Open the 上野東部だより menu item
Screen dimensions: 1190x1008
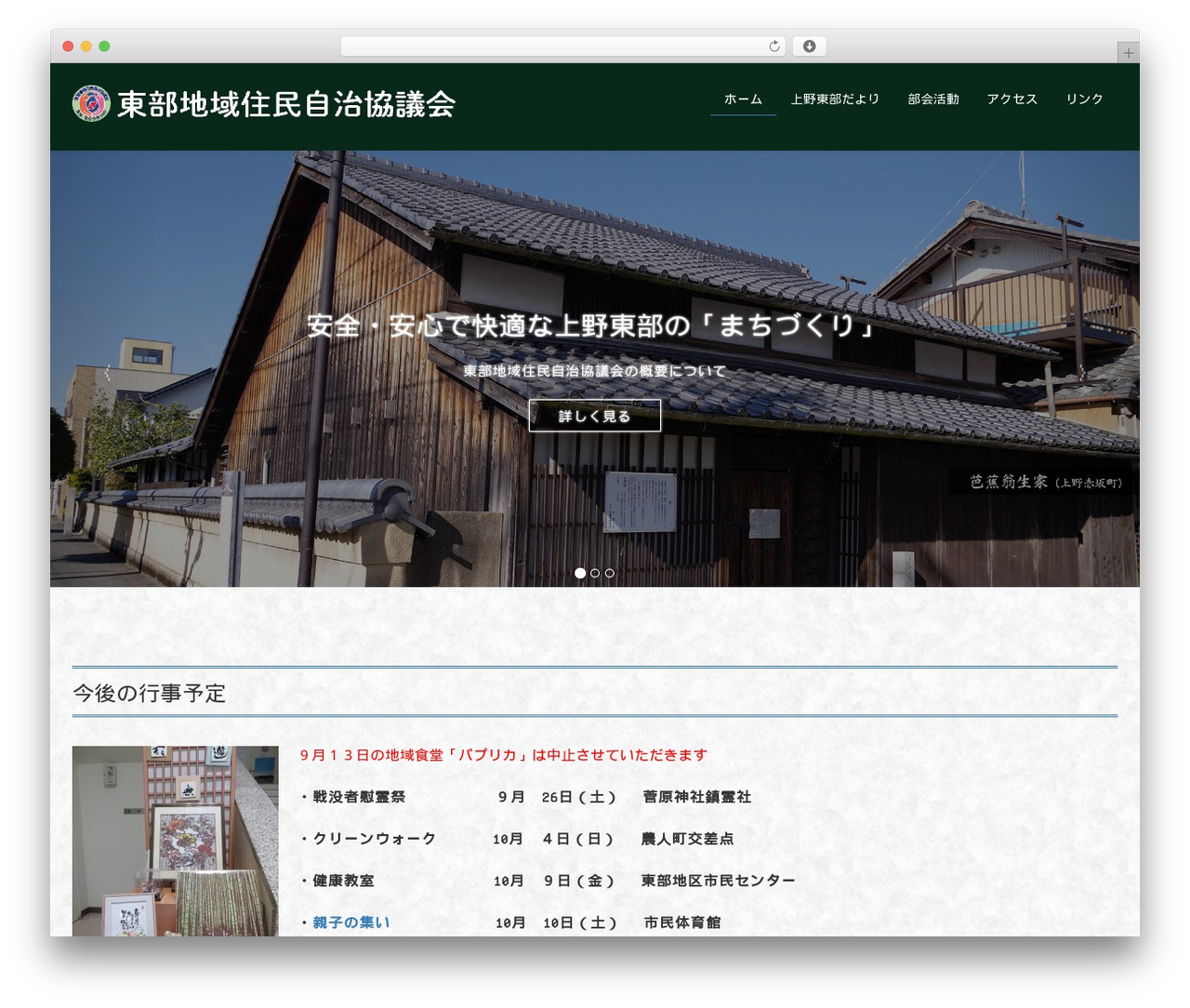tap(835, 99)
